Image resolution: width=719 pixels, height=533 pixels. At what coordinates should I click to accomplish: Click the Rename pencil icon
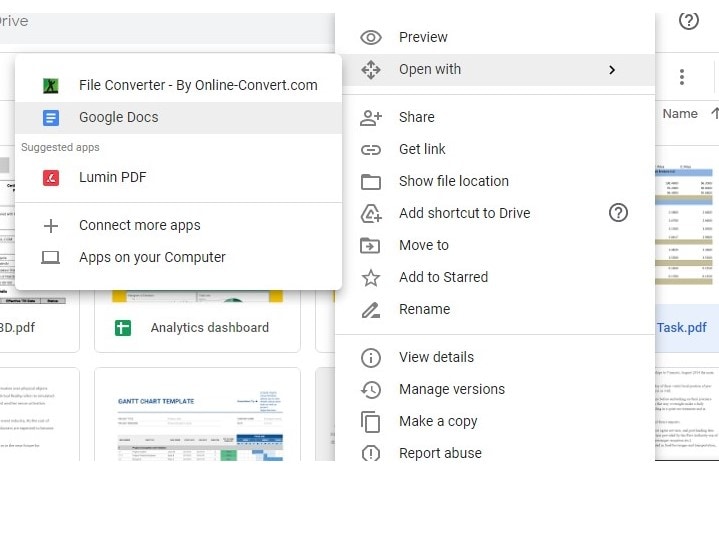(371, 309)
